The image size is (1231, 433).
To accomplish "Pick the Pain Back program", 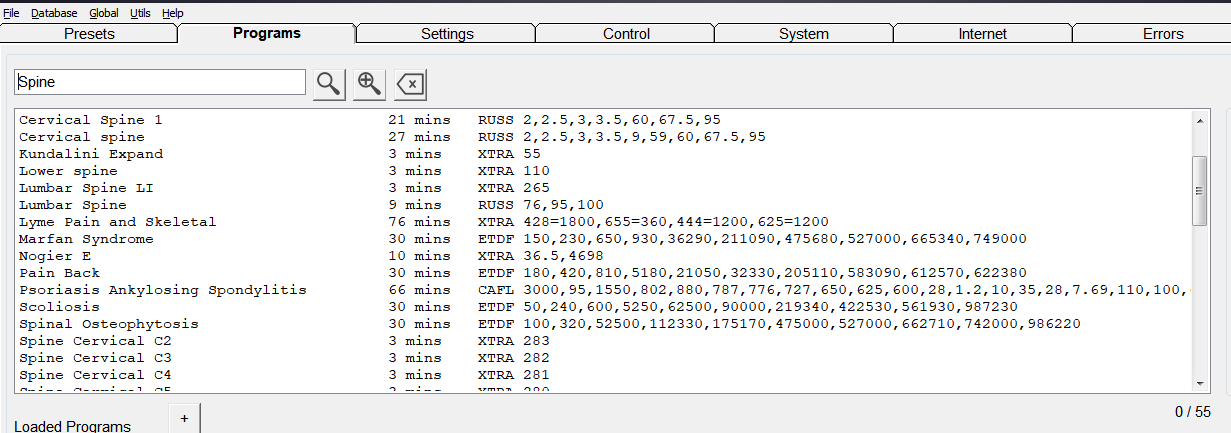I will point(604,273).
